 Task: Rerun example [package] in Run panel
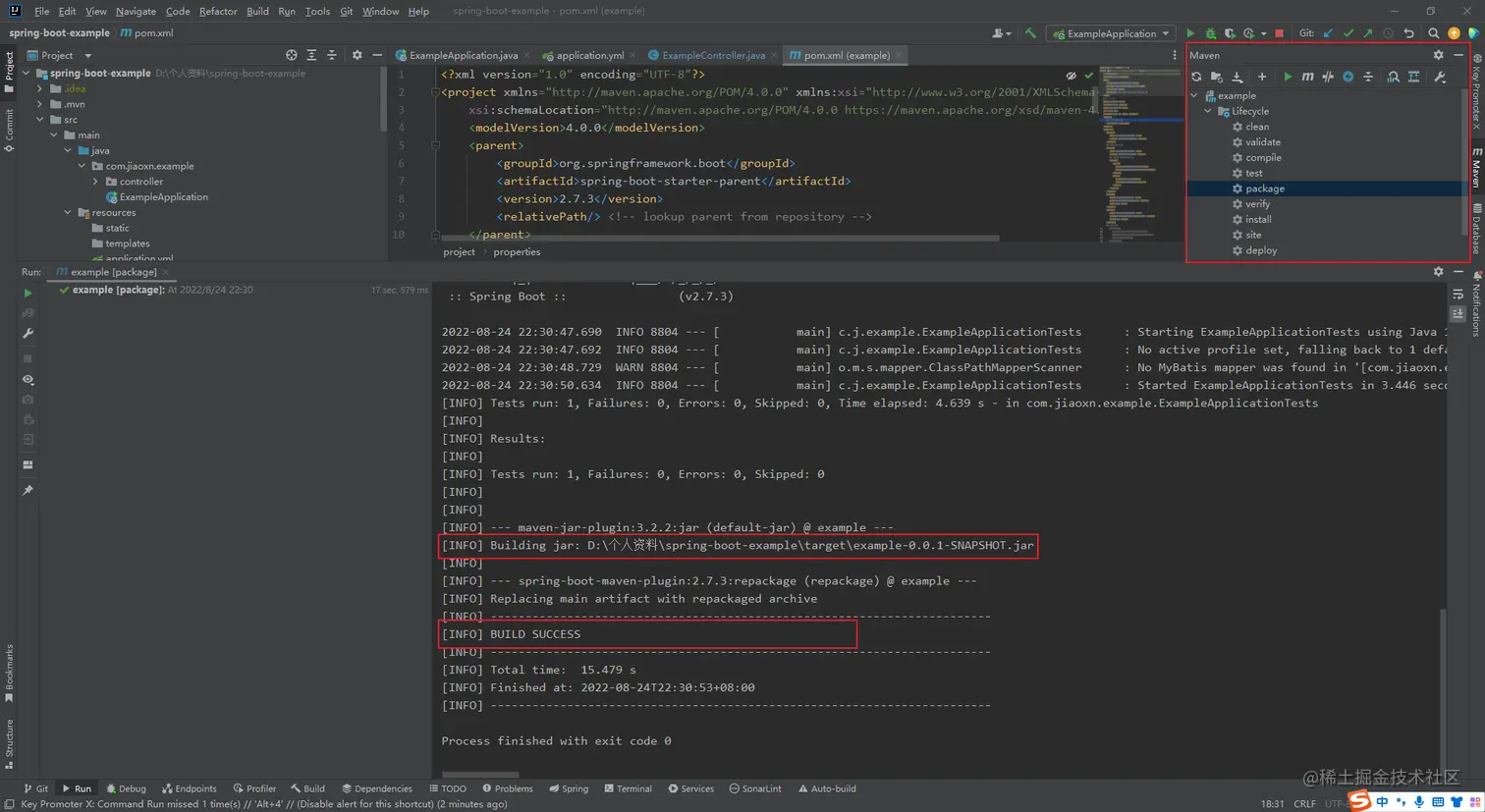[27, 293]
